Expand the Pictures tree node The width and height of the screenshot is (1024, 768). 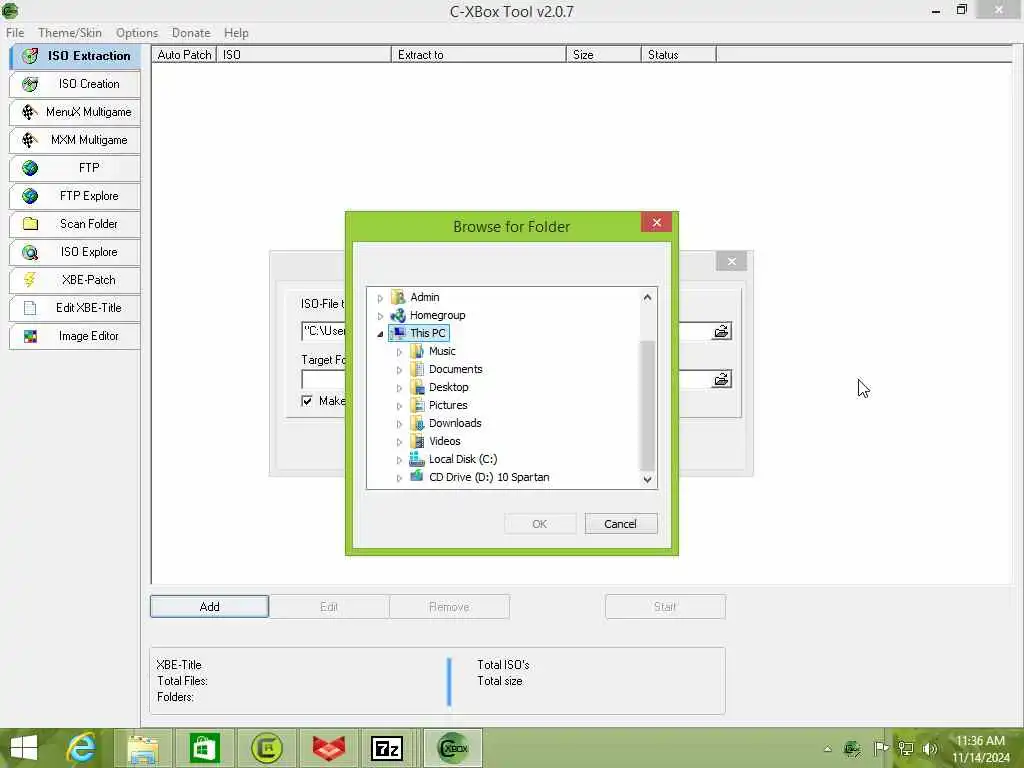point(399,406)
